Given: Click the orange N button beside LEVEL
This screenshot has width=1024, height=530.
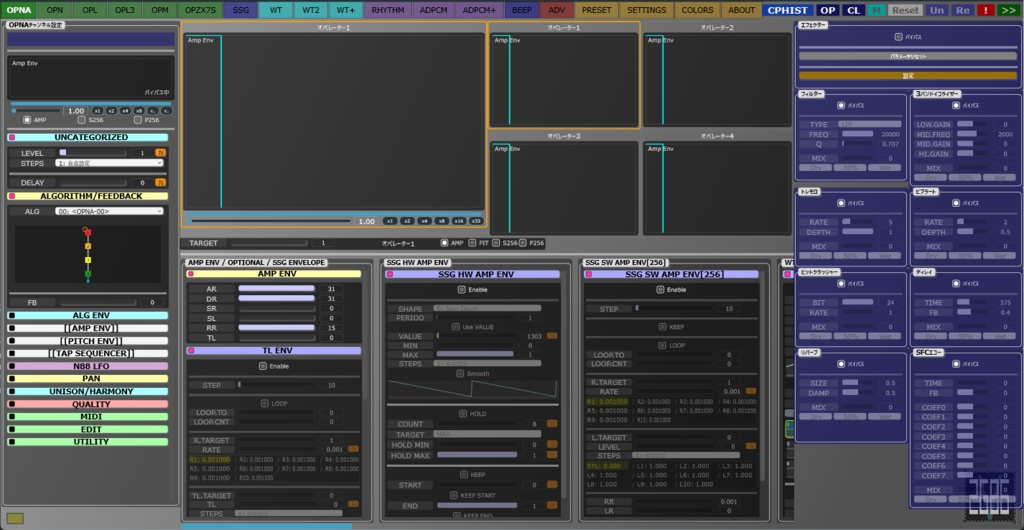Looking at the screenshot, I should (x=160, y=153).
